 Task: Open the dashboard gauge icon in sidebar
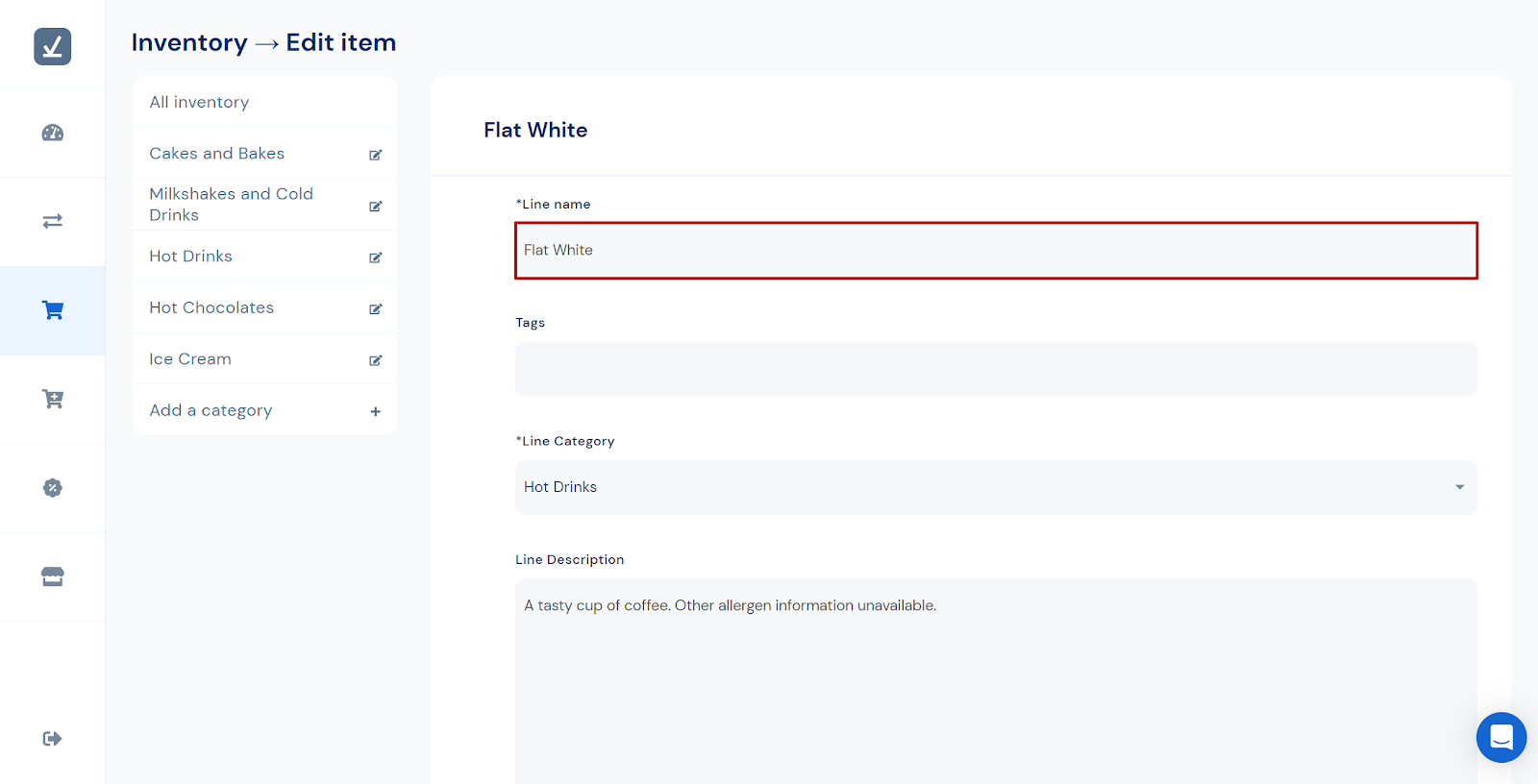click(x=53, y=133)
